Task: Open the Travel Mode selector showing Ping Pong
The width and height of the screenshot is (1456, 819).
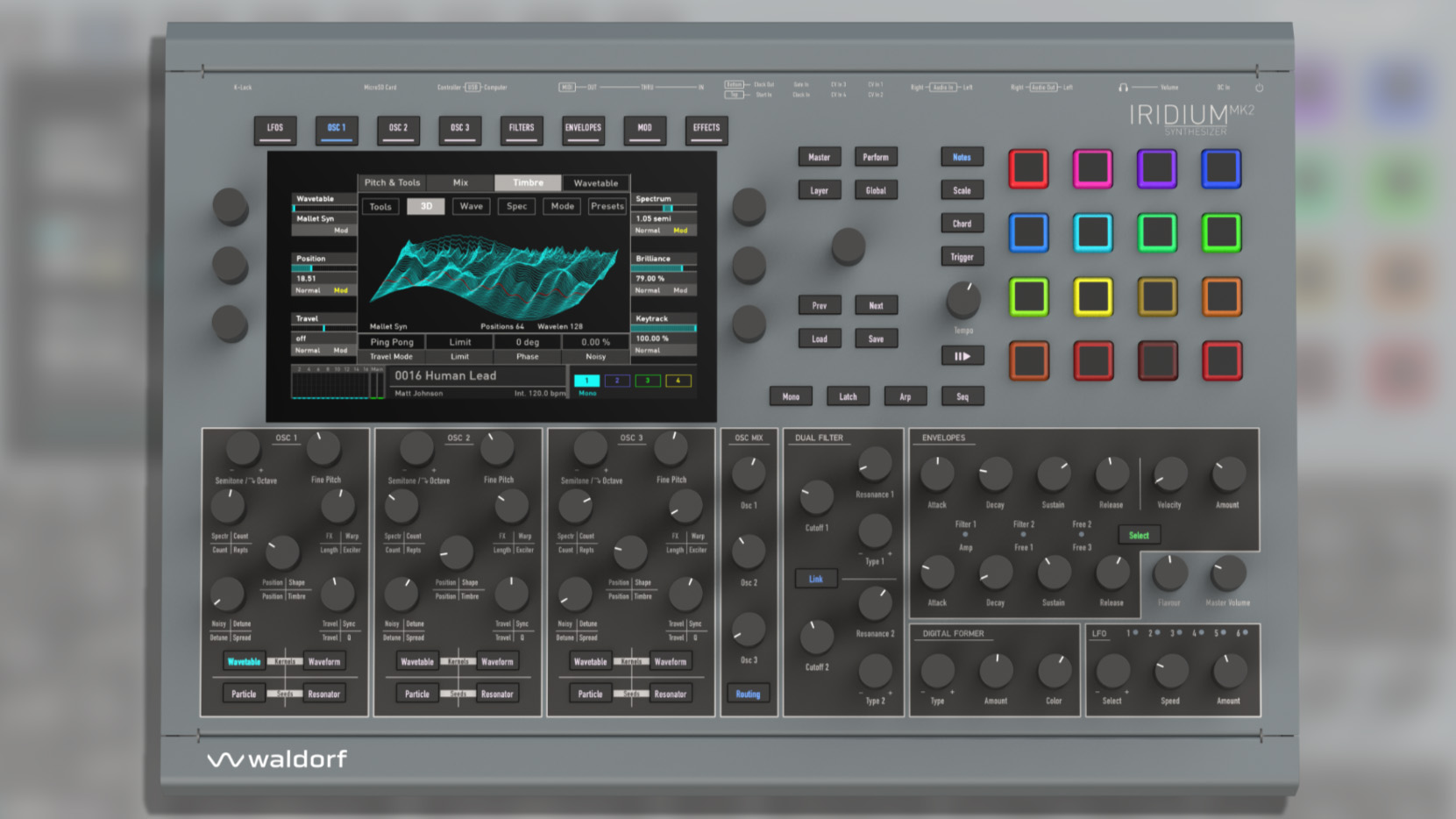Action: (392, 341)
